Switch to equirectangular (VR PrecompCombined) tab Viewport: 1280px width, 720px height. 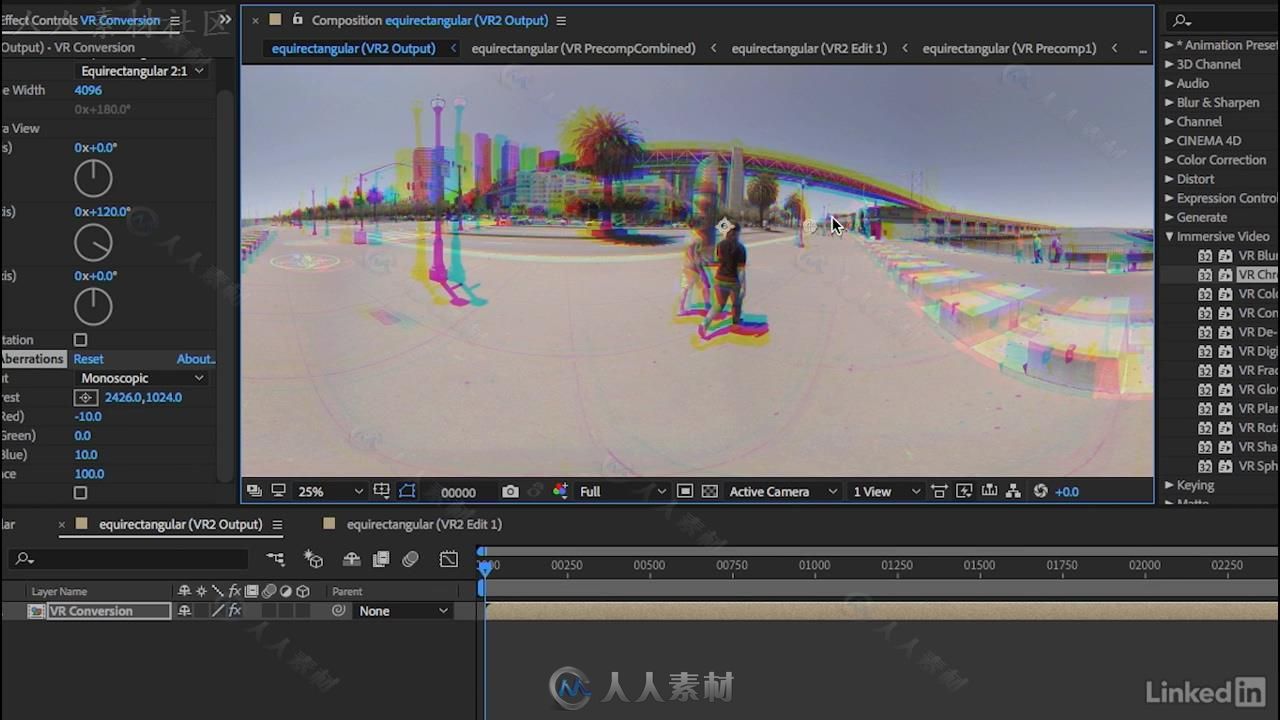583,48
